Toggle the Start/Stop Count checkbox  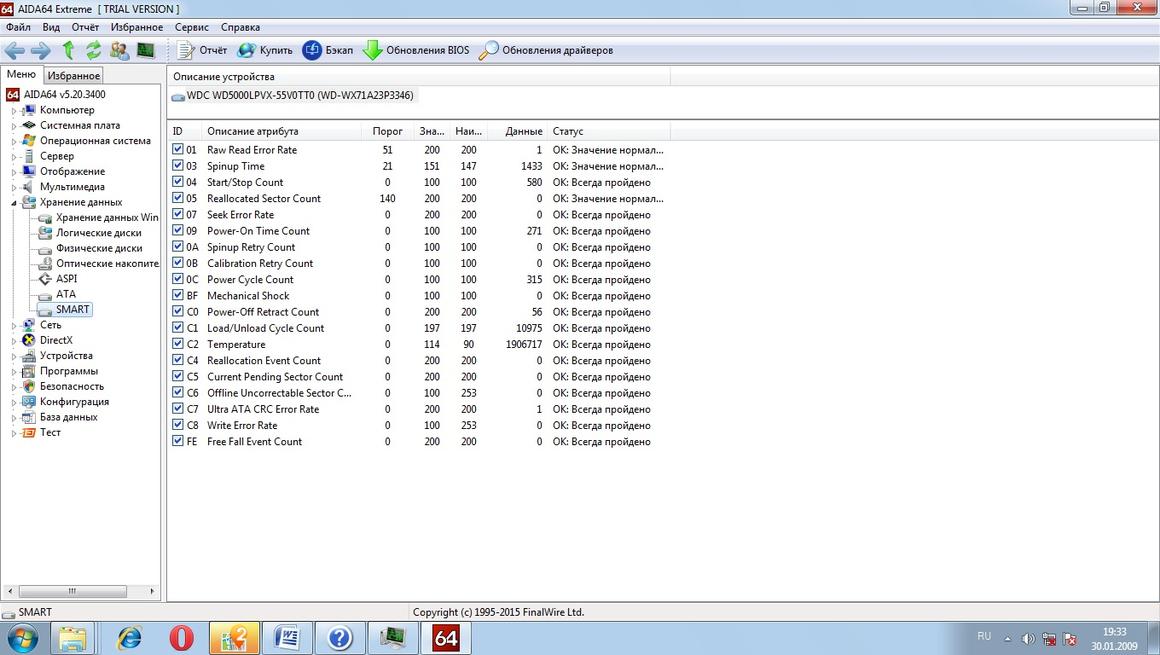coord(178,181)
